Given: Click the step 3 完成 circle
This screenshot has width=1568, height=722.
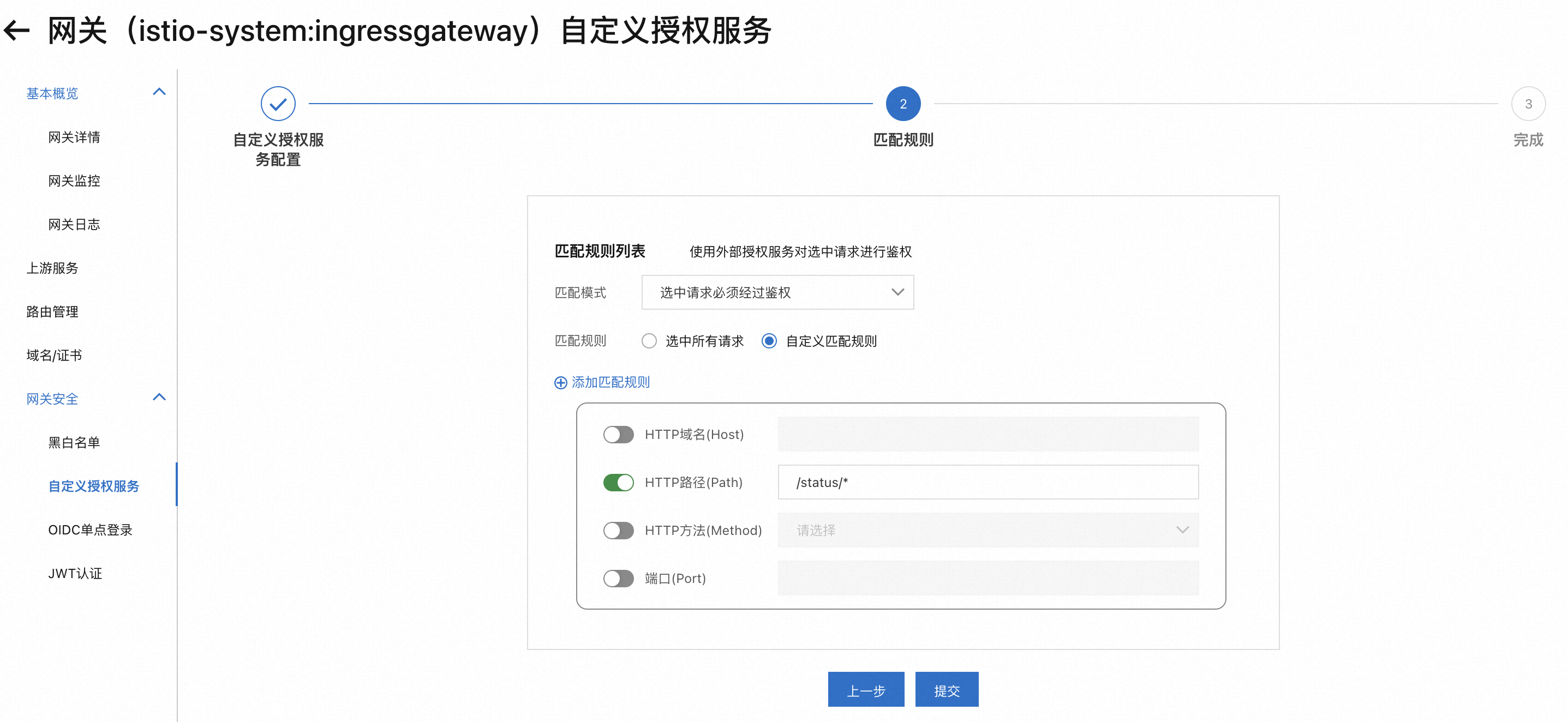Looking at the screenshot, I should (x=1528, y=104).
